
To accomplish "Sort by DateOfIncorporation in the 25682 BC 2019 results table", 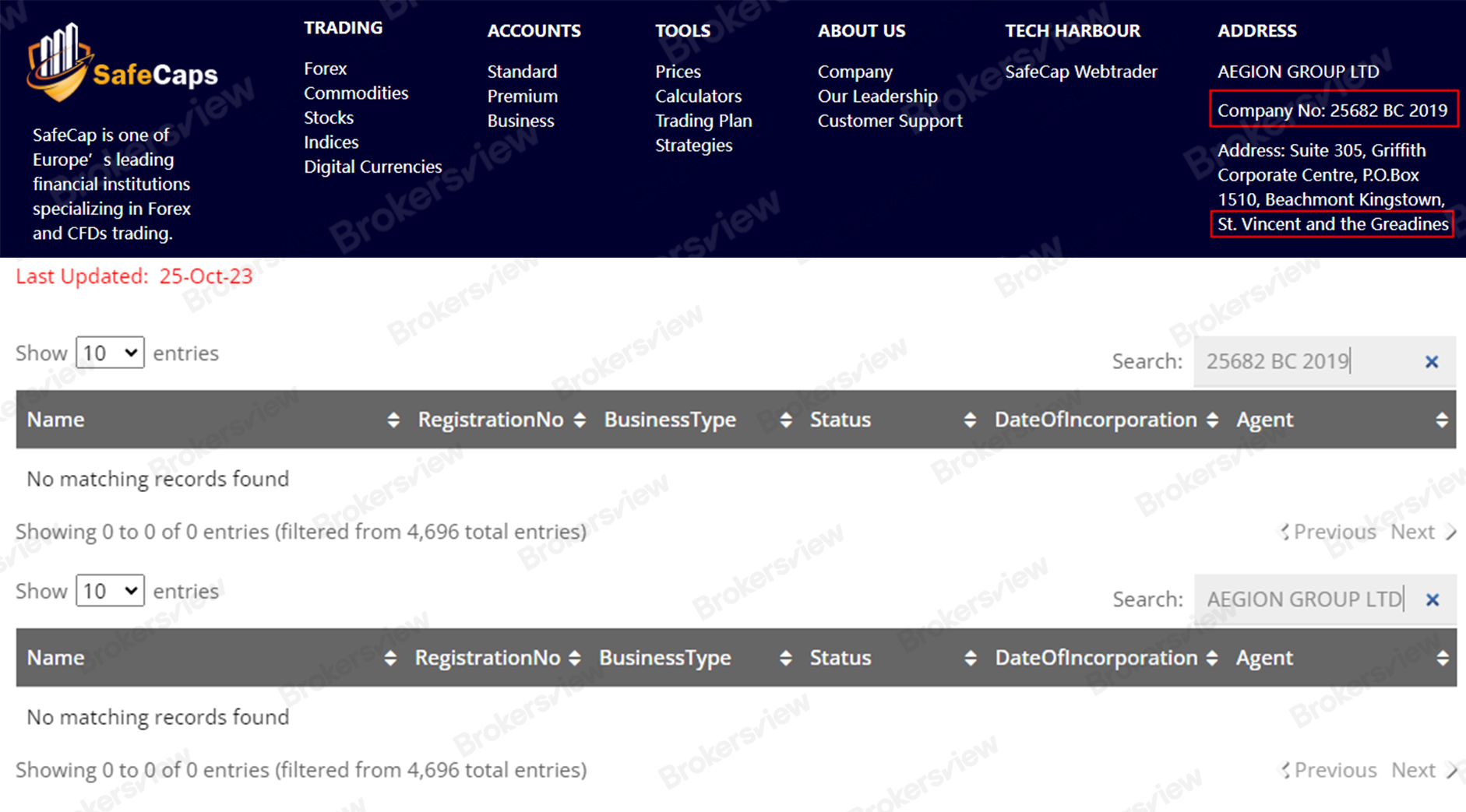I will pos(1212,420).
